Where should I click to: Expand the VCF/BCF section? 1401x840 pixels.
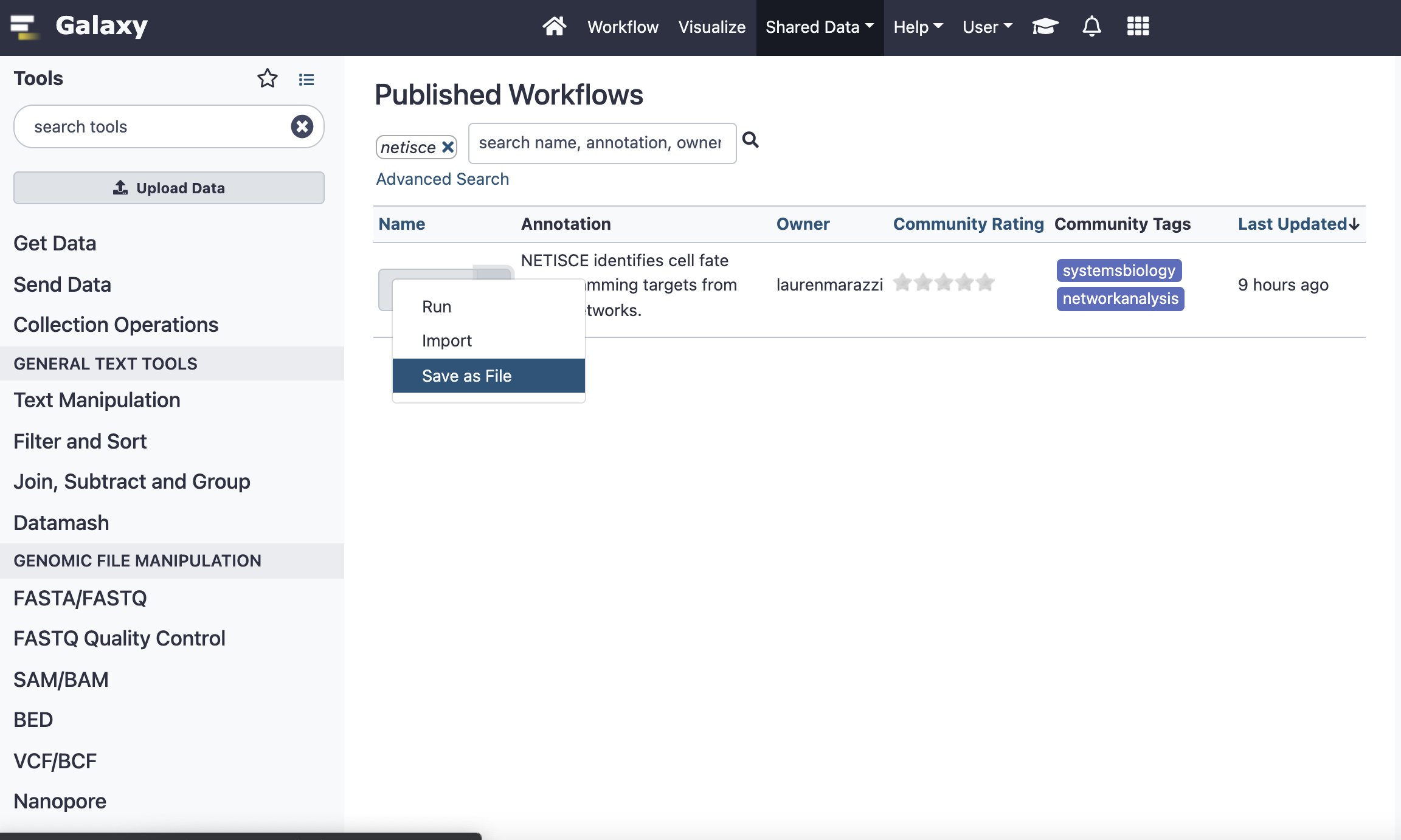tap(55, 761)
